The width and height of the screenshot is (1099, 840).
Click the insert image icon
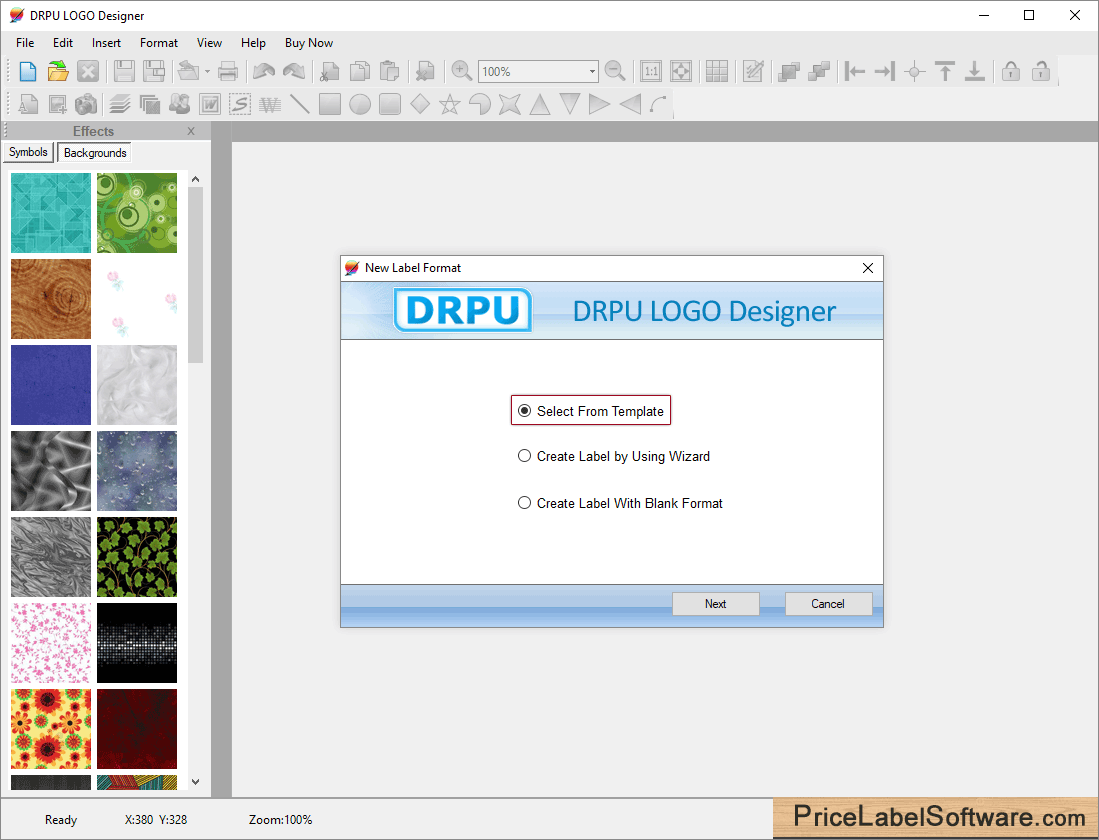click(x=57, y=104)
